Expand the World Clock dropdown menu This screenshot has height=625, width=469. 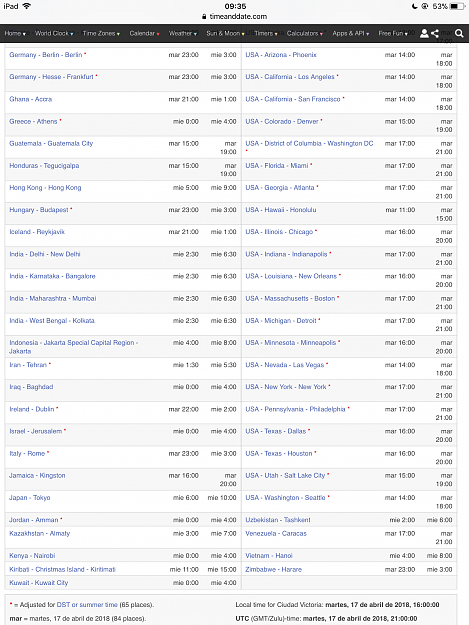[54, 33]
